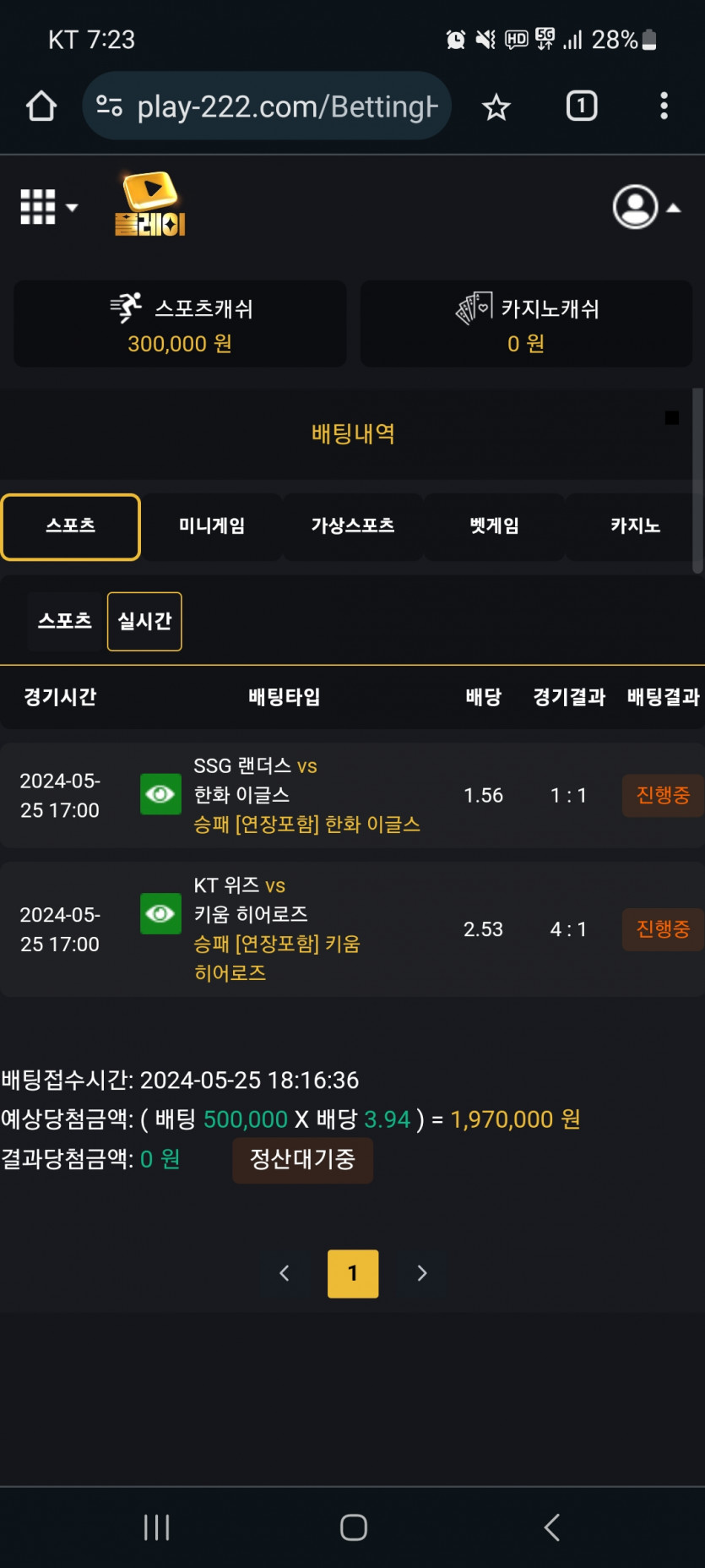The width and height of the screenshot is (705, 1568).
Task: Tap the site info icon in address bar
Action: [109, 106]
